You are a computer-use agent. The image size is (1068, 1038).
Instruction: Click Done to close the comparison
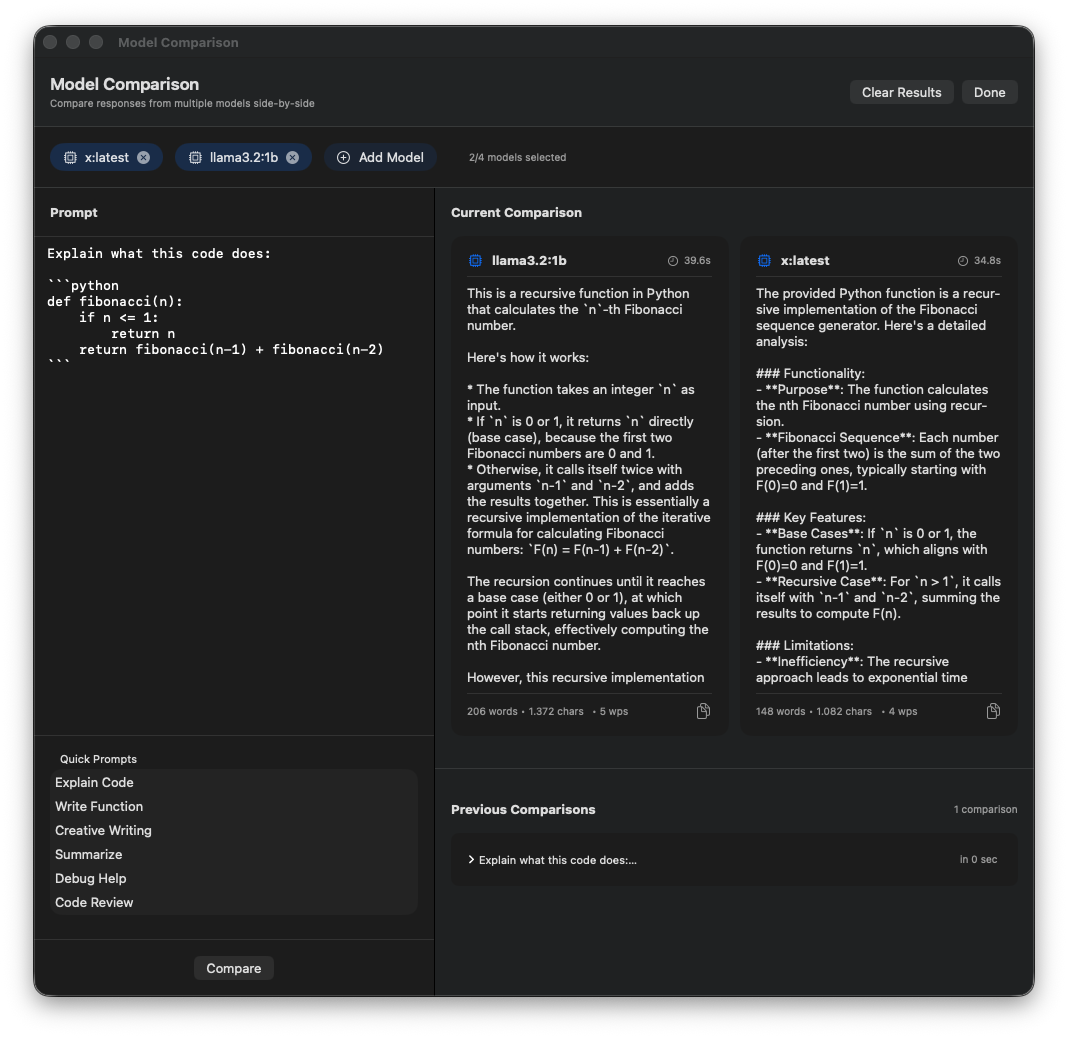coord(989,92)
